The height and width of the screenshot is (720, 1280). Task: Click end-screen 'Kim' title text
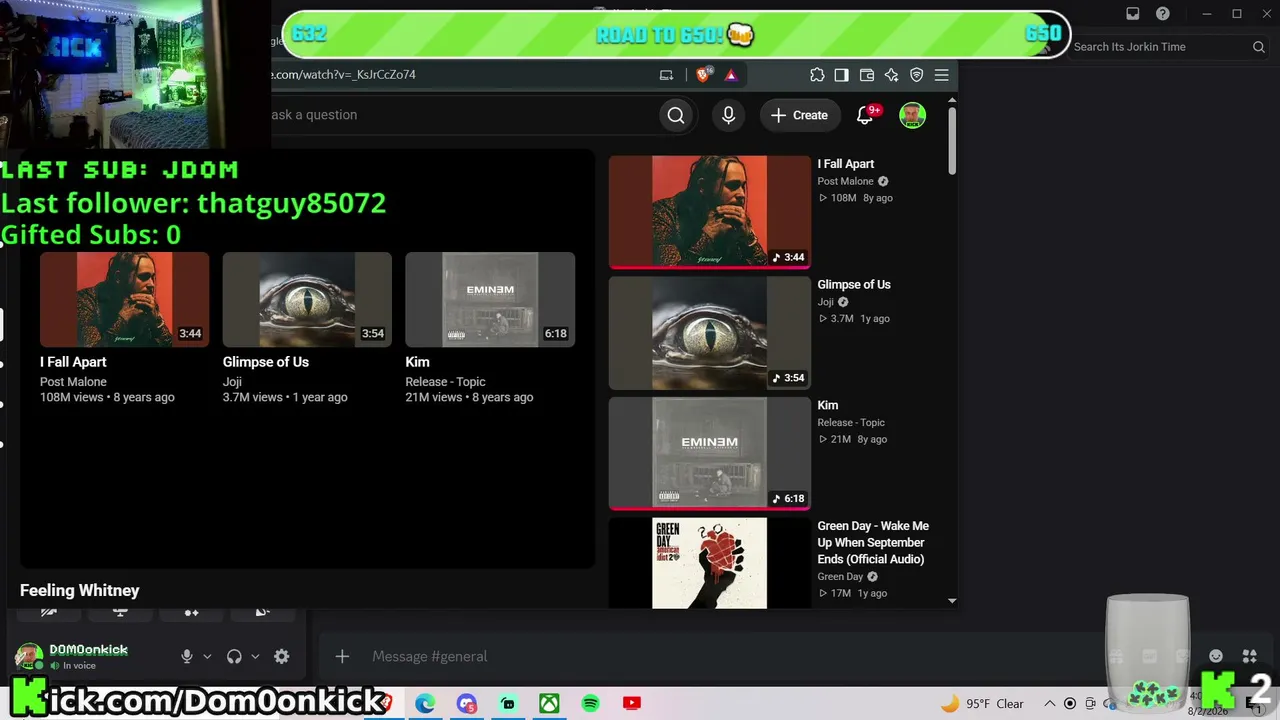click(417, 362)
